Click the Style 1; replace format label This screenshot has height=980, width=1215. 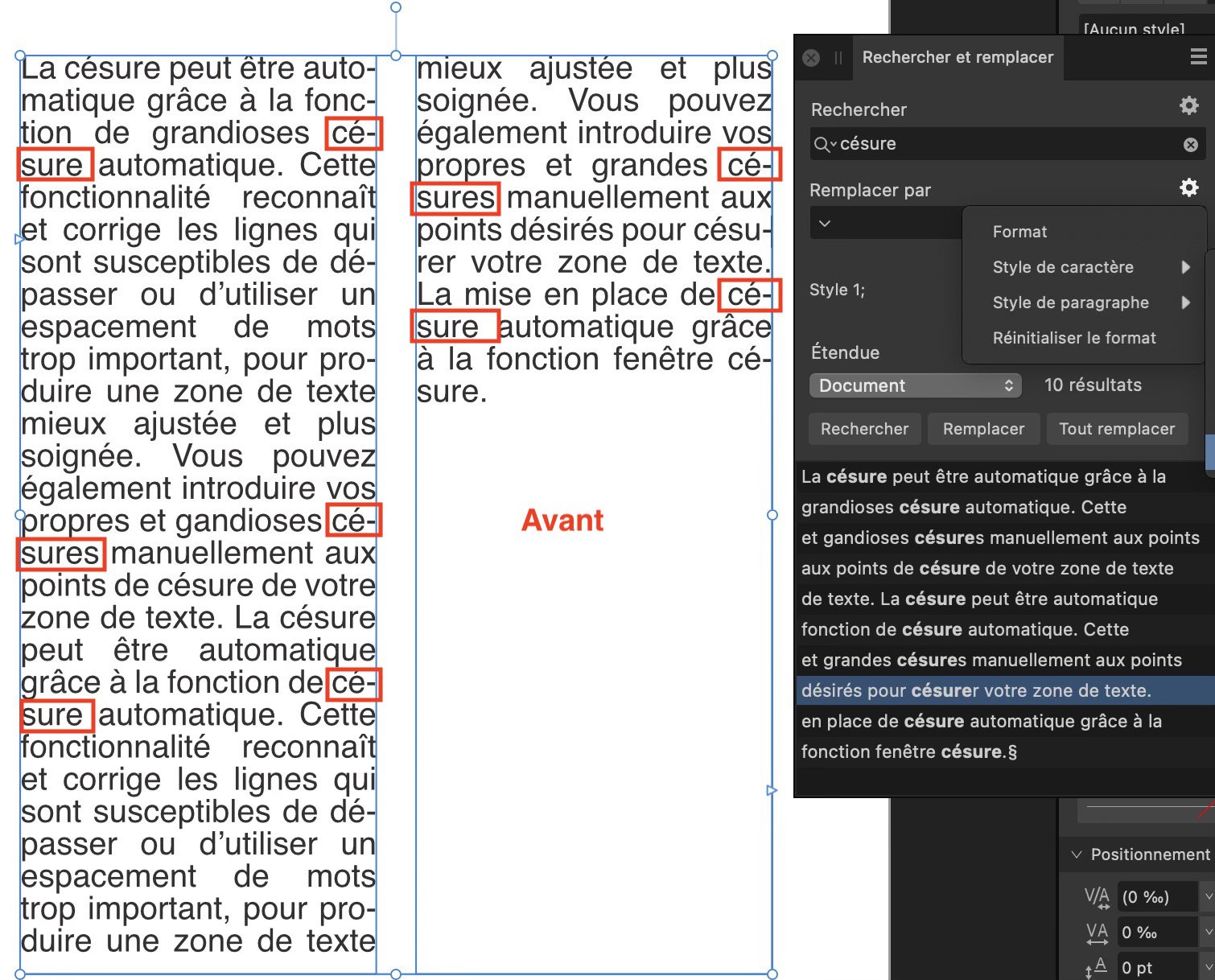(x=838, y=290)
